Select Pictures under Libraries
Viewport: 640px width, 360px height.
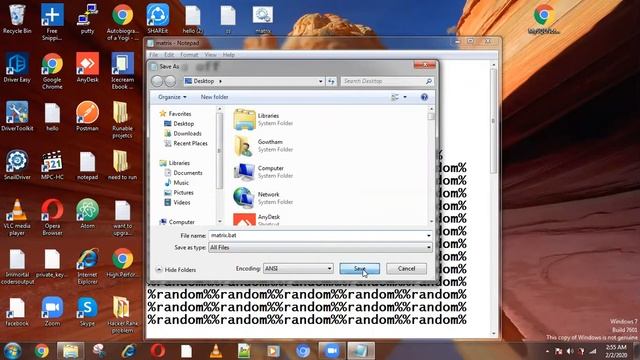[x=179, y=193]
